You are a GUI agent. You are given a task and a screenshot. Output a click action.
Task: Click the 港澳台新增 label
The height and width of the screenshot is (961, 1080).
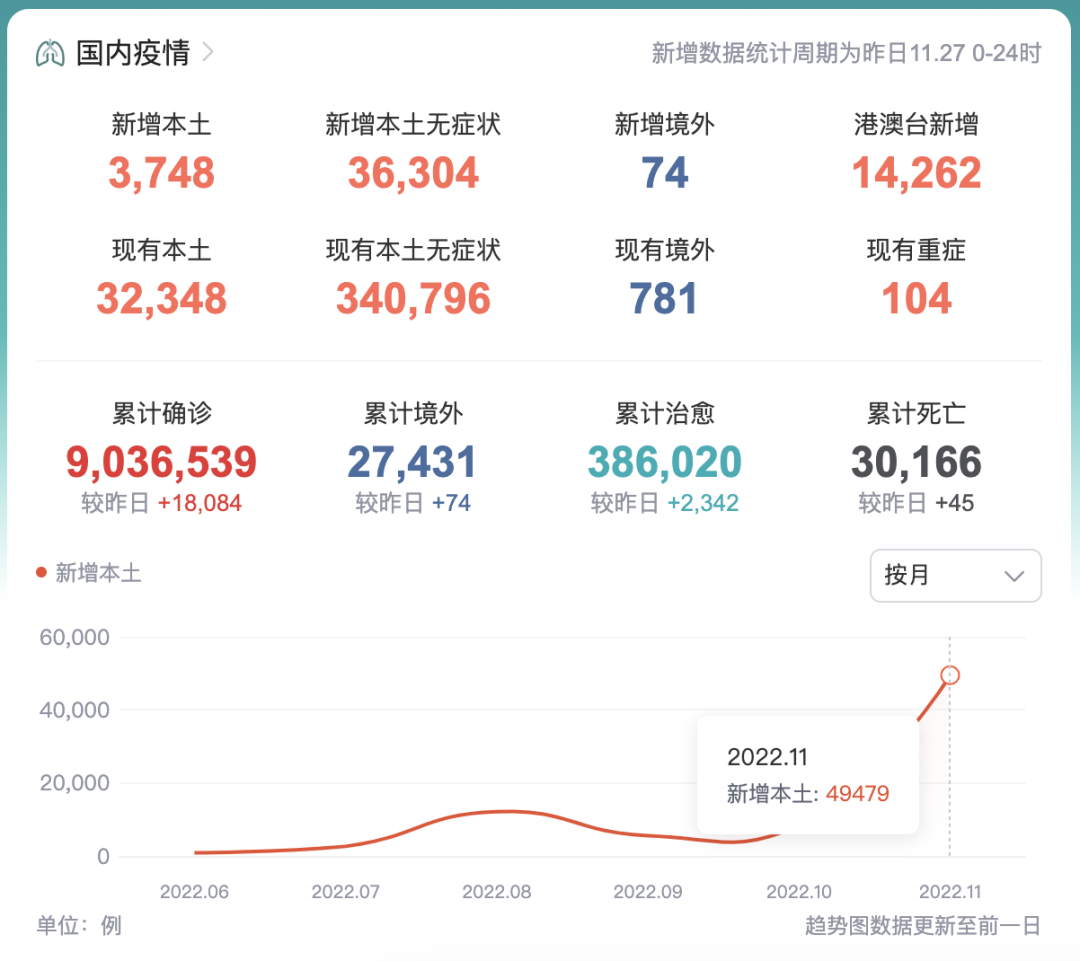[916, 125]
